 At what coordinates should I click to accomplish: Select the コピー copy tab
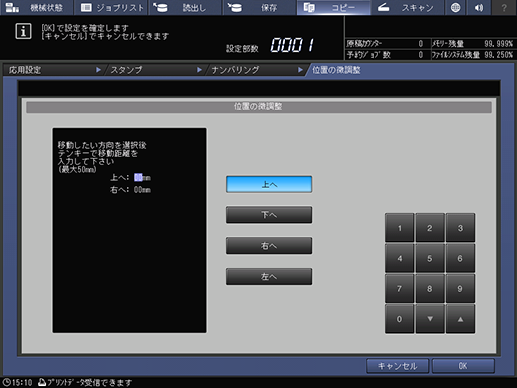pos(333,7)
